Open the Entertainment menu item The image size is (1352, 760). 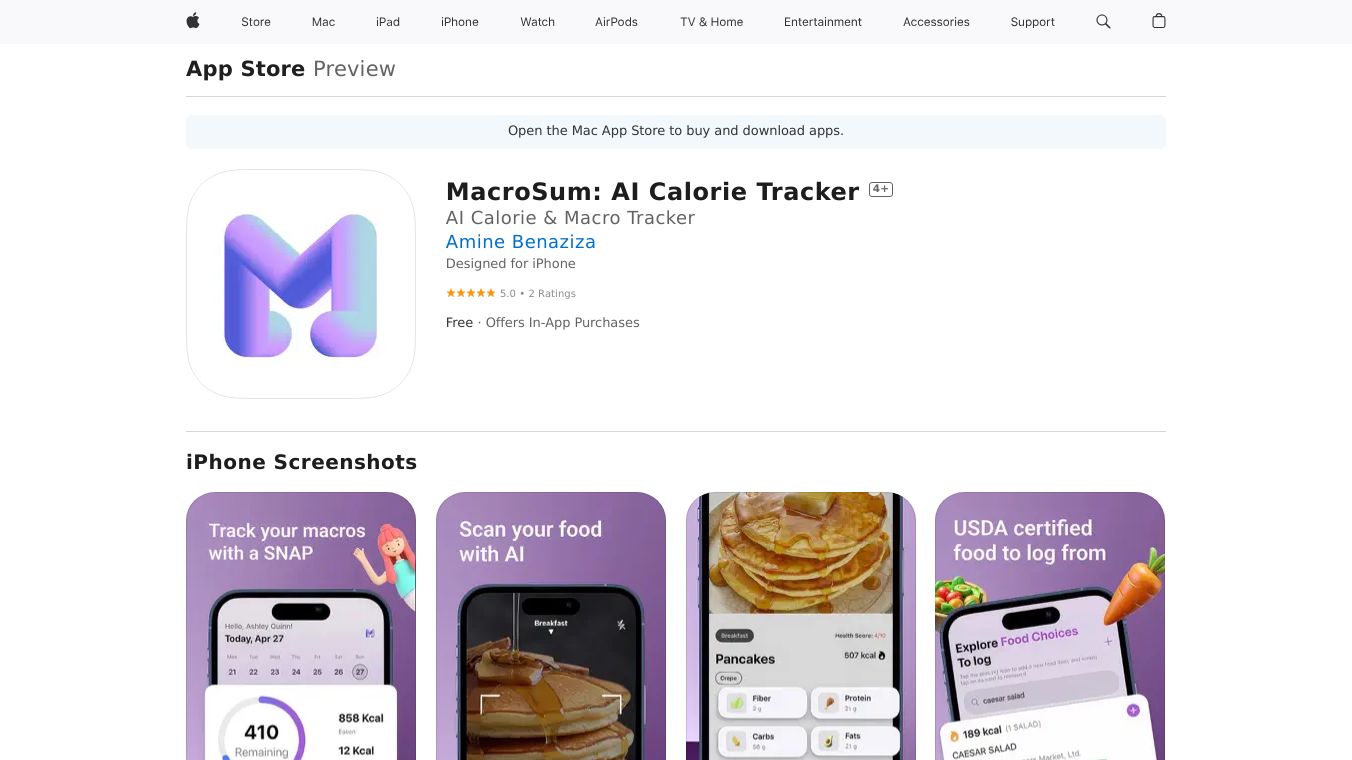[x=823, y=22]
